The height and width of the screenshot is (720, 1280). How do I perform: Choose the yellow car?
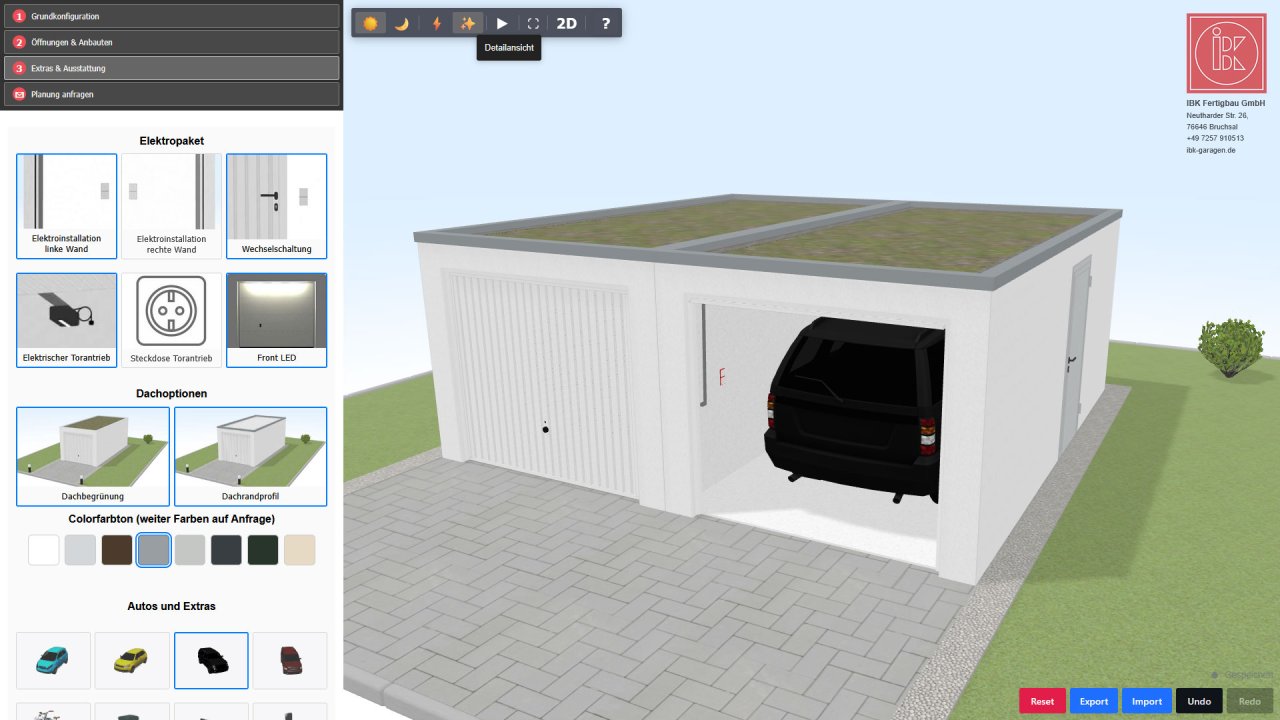click(x=132, y=660)
